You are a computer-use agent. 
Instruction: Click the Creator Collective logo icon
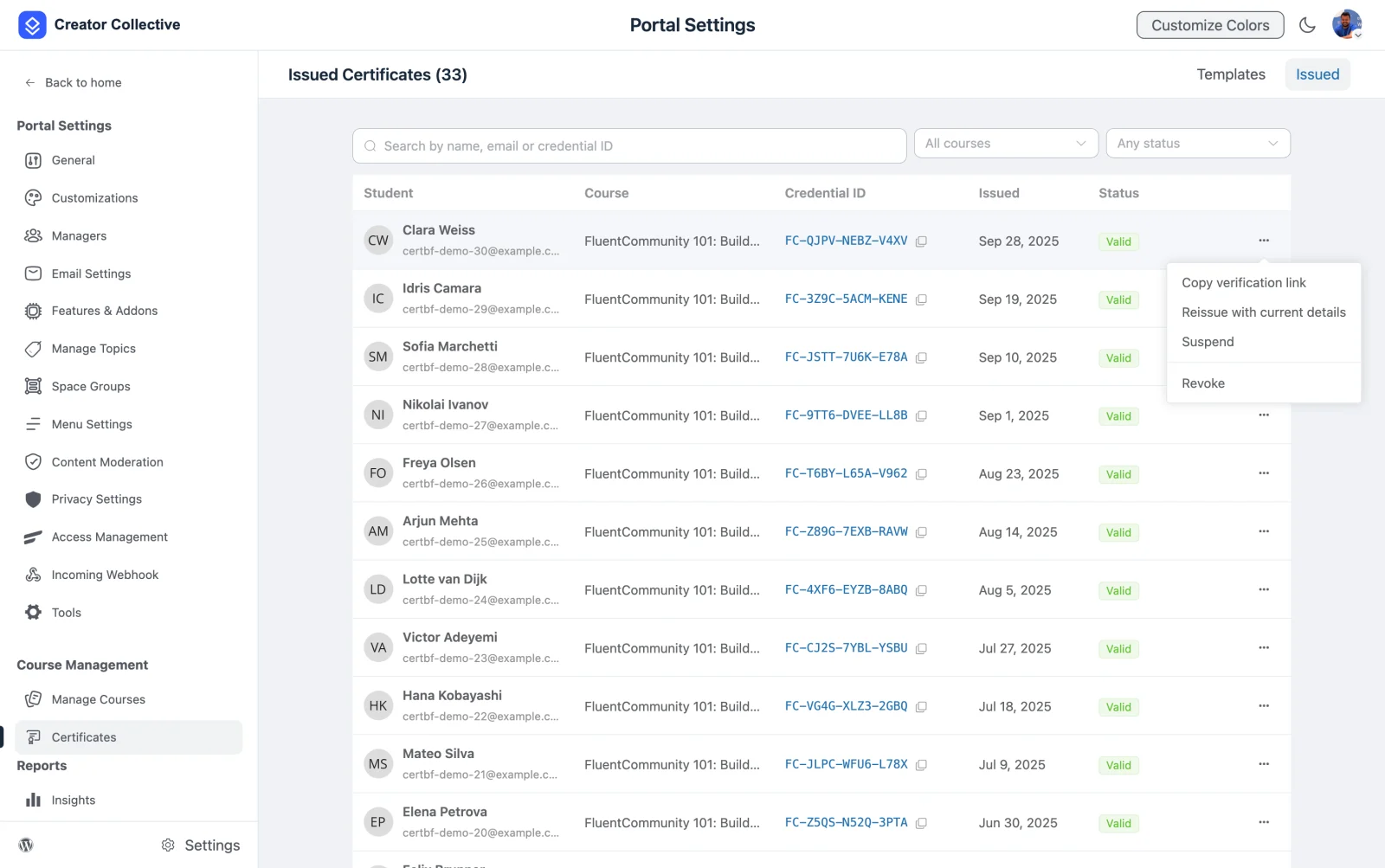[32, 25]
